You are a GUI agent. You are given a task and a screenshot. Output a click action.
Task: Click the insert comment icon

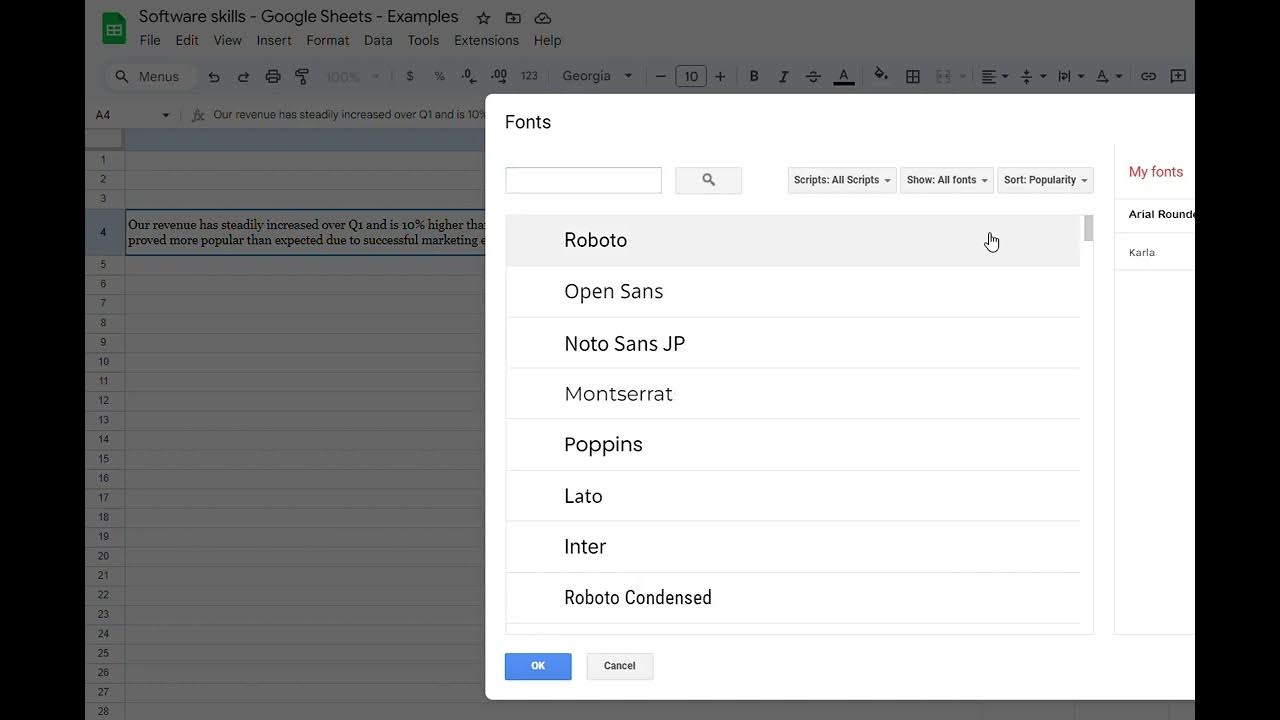(x=1178, y=76)
